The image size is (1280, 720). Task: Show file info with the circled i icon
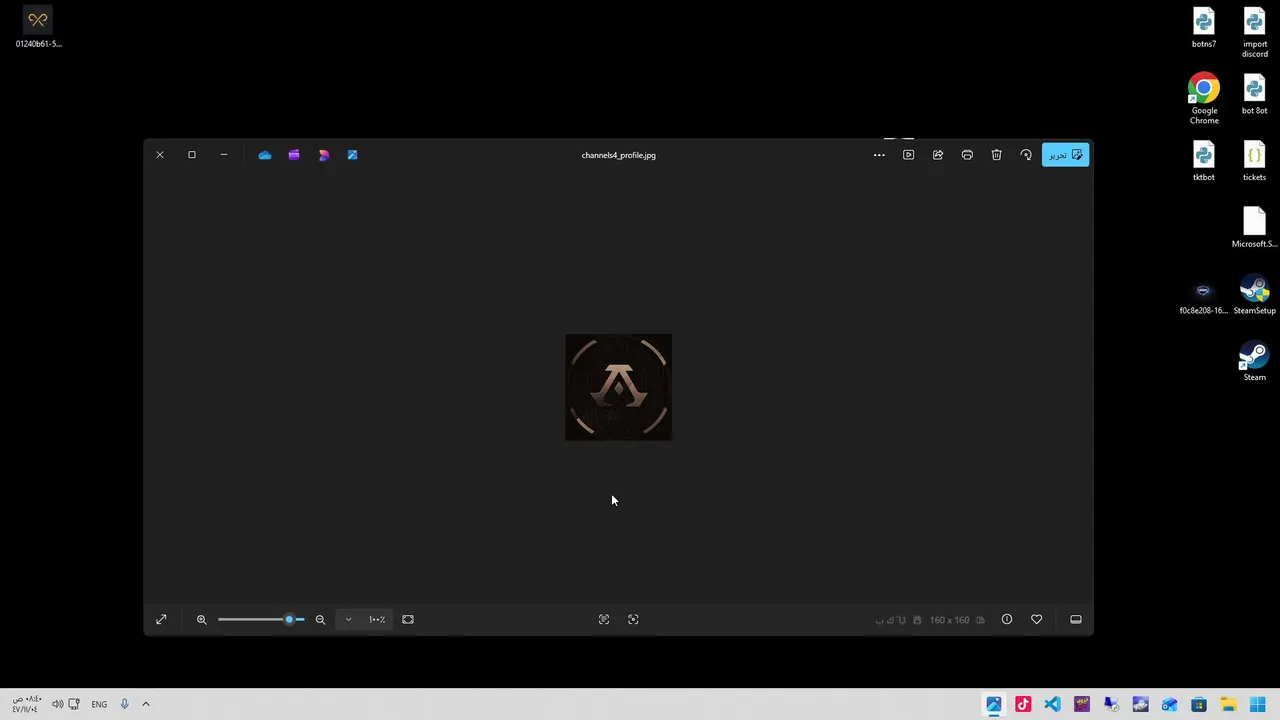[1007, 620]
